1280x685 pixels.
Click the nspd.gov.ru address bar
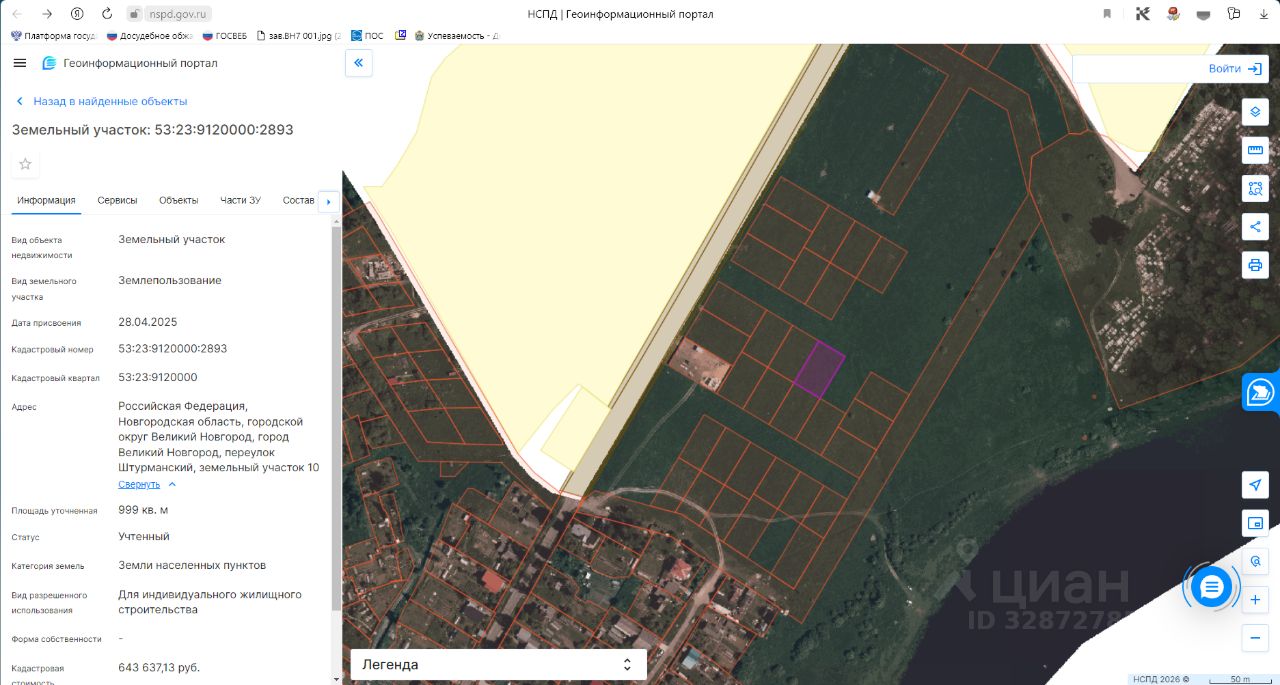tap(179, 14)
